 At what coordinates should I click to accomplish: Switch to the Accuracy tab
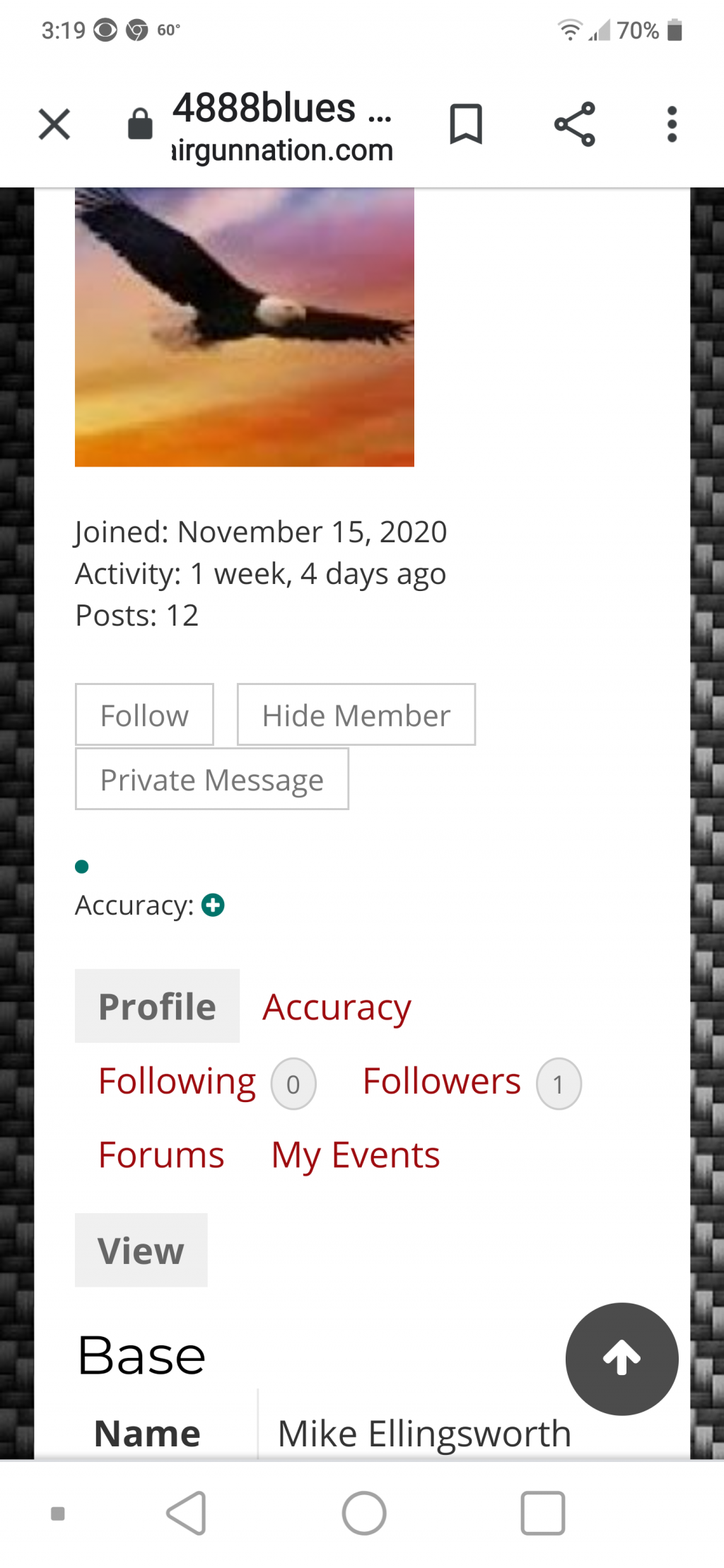337,1007
